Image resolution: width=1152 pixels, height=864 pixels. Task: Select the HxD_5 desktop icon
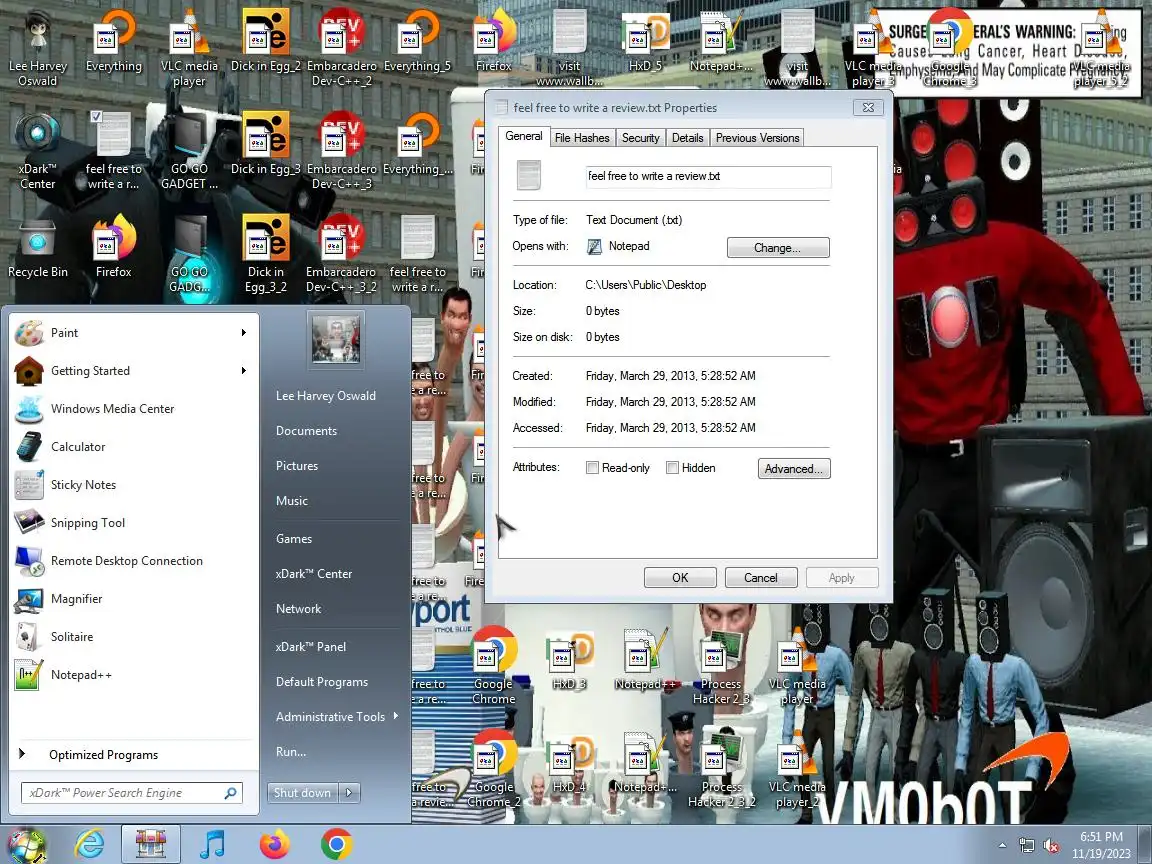pos(645,43)
